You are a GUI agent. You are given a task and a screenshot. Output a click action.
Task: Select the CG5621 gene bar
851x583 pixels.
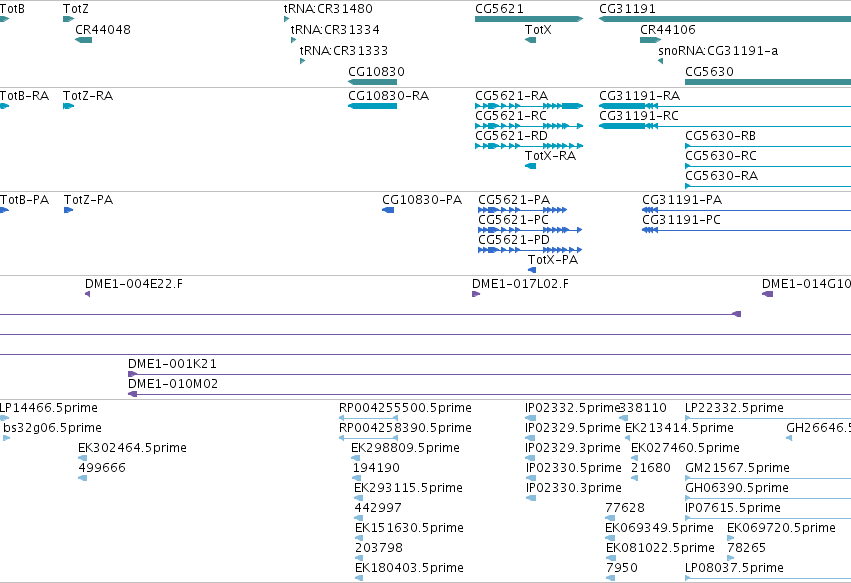pyautogui.click(x=529, y=19)
